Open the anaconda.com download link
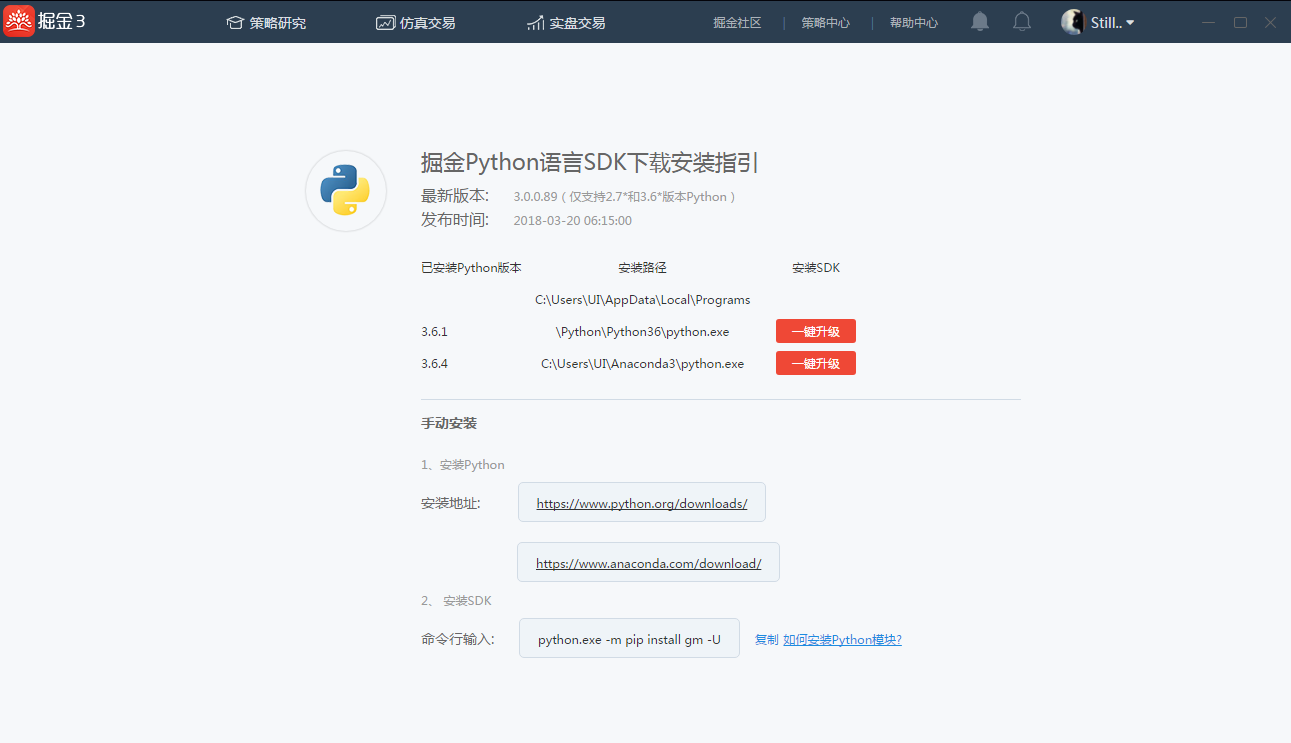This screenshot has width=1291, height=743. pyautogui.click(x=648, y=563)
